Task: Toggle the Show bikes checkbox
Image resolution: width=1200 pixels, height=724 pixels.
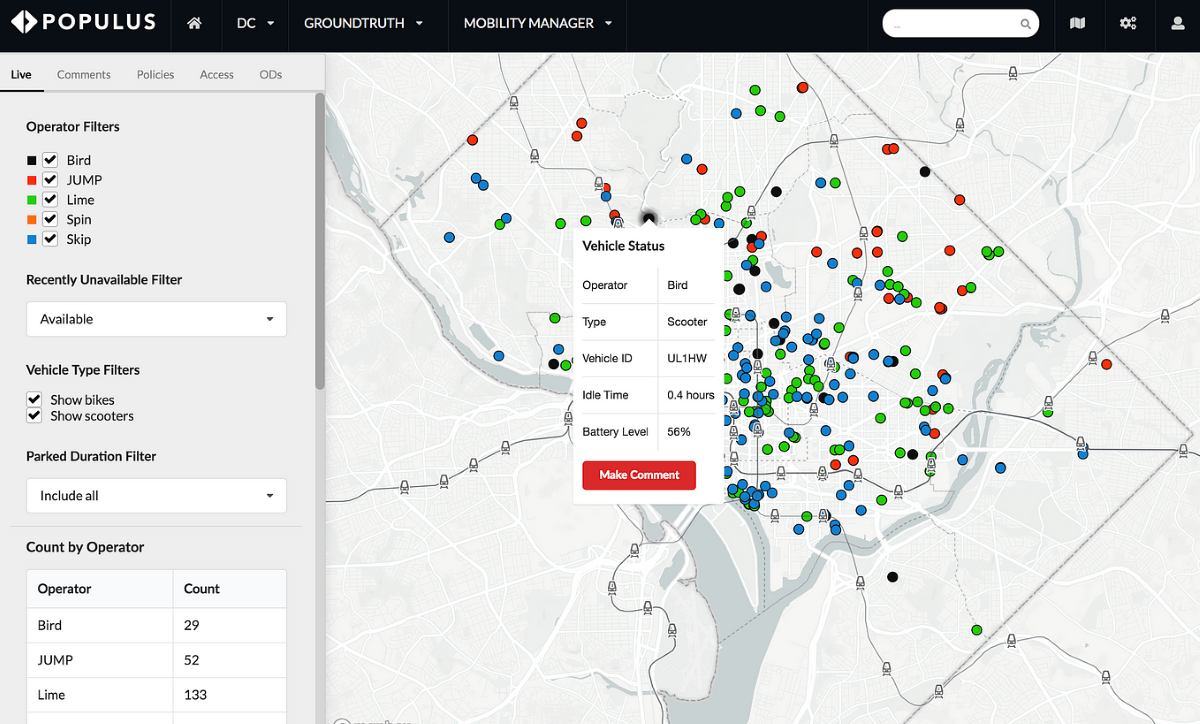Action: point(34,399)
